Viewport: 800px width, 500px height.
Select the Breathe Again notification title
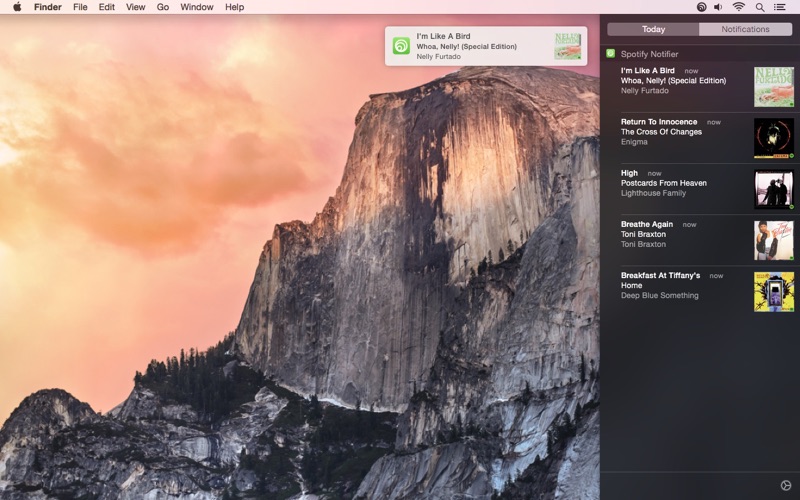(647, 224)
